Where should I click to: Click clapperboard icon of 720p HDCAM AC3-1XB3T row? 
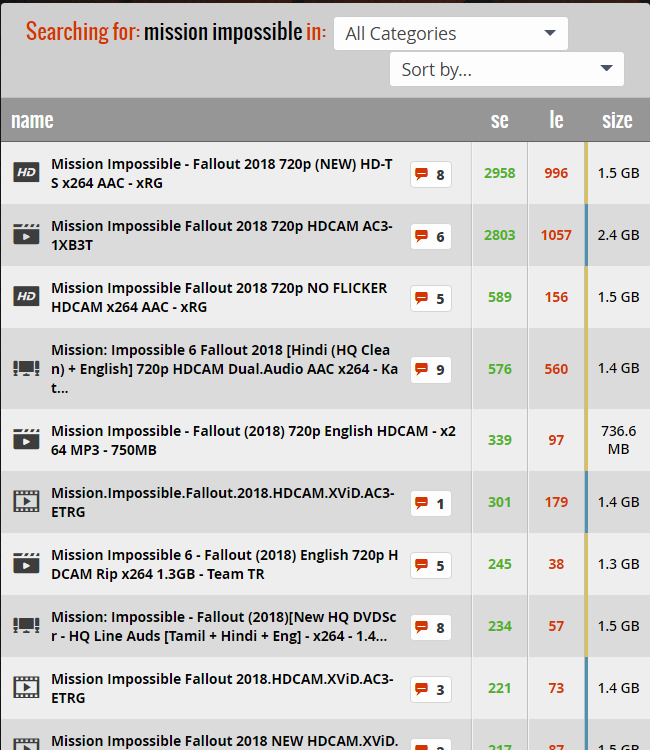(x=26, y=234)
